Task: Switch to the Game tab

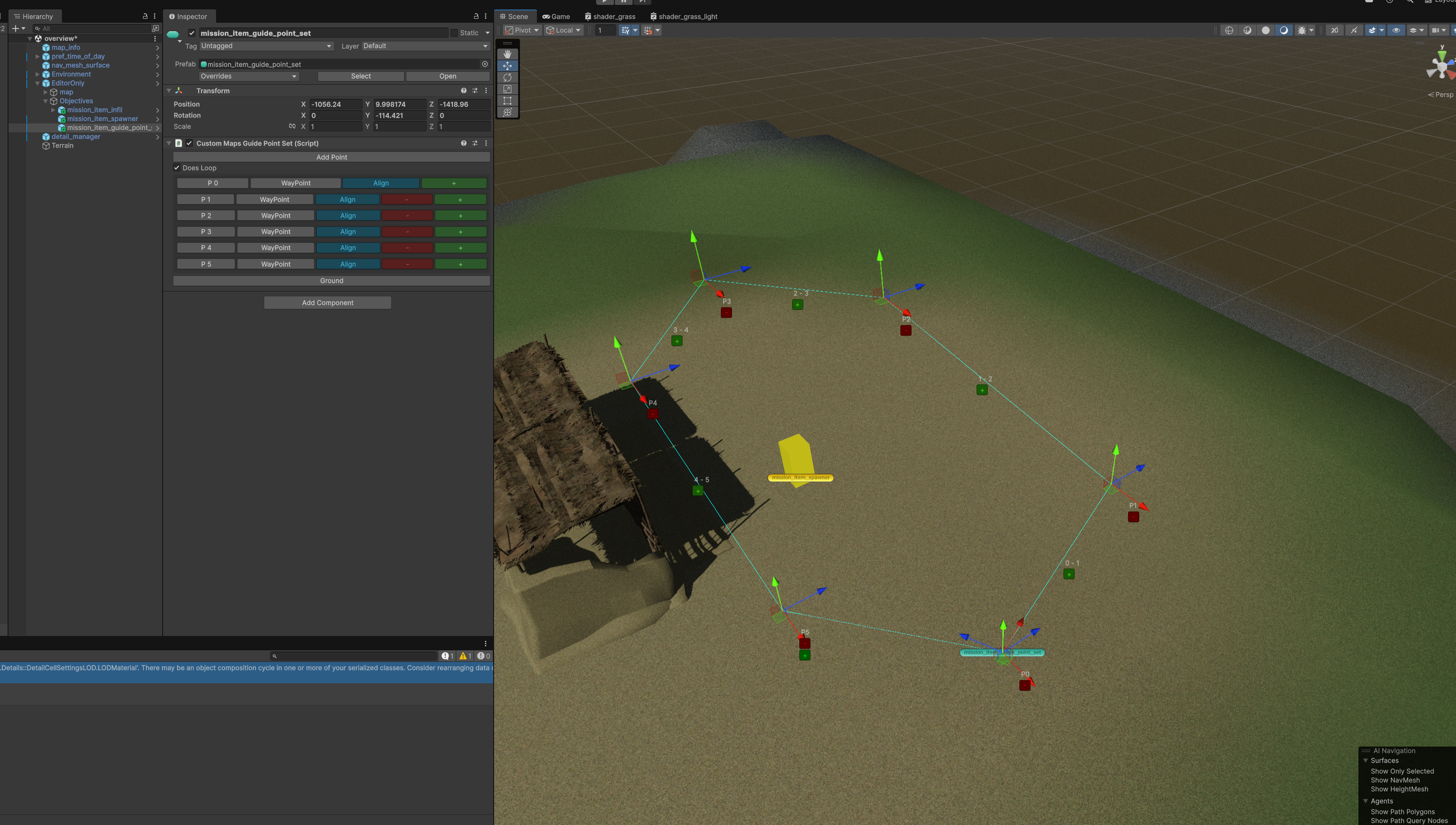Action: pos(556,16)
